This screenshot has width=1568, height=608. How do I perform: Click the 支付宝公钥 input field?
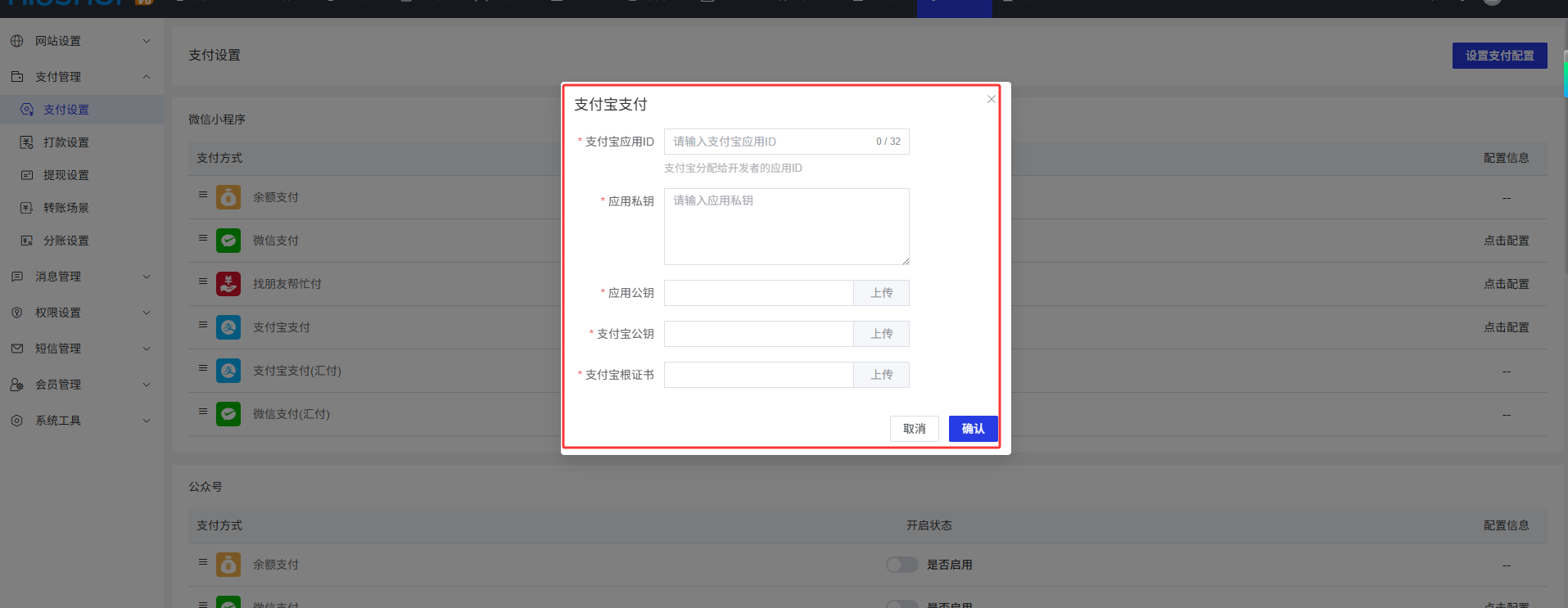coord(759,334)
